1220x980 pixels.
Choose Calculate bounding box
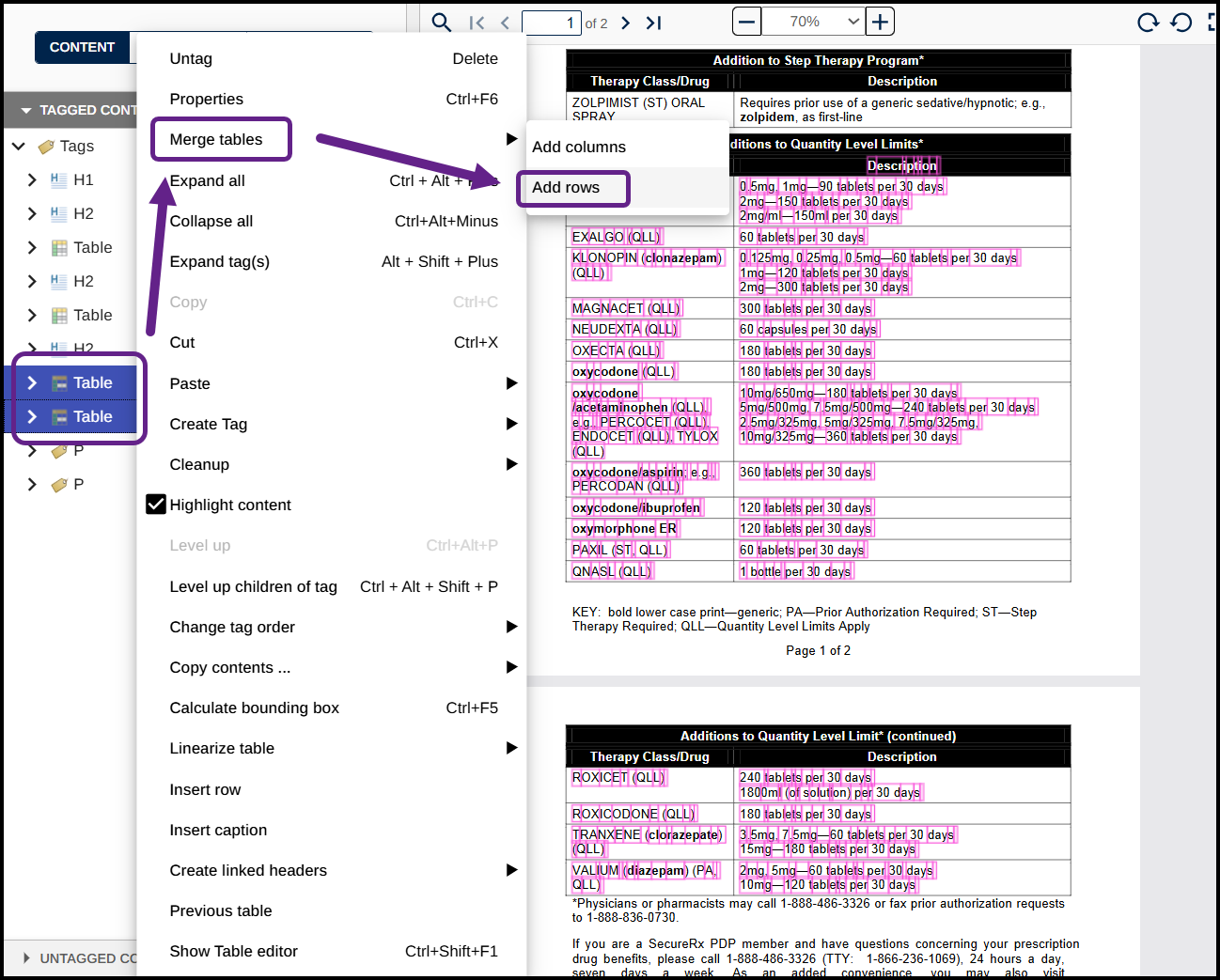[x=334, y=708]
